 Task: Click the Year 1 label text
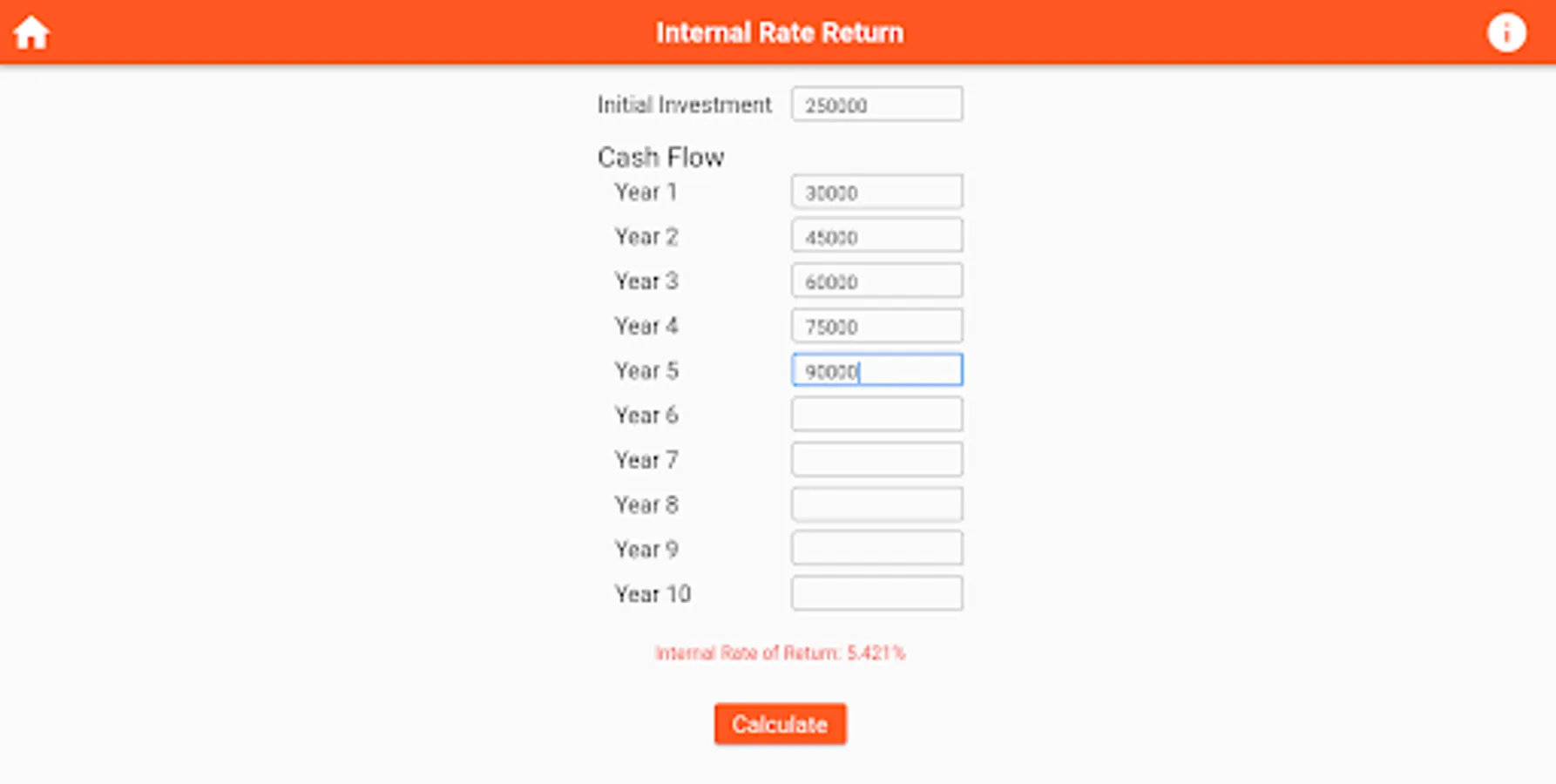tap(646, 193)
